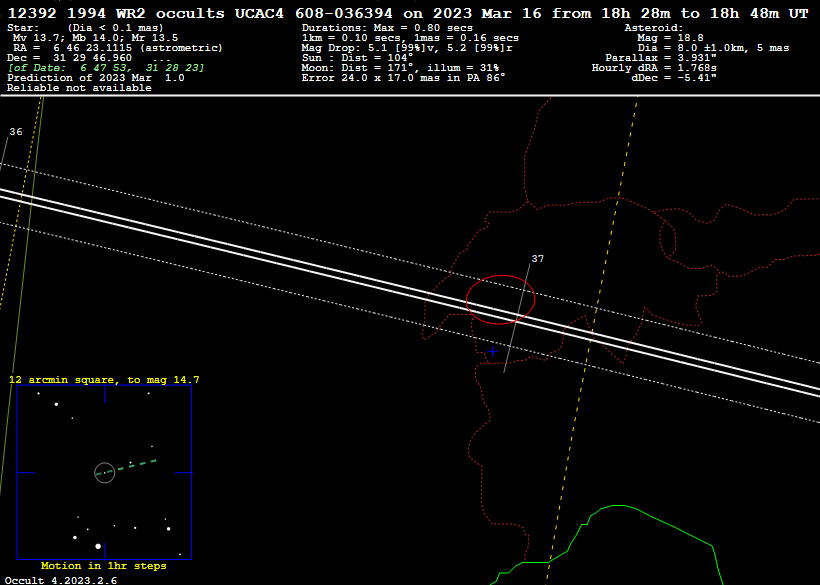Click the 'Asteroid:' heading

[x=654, y=28]
